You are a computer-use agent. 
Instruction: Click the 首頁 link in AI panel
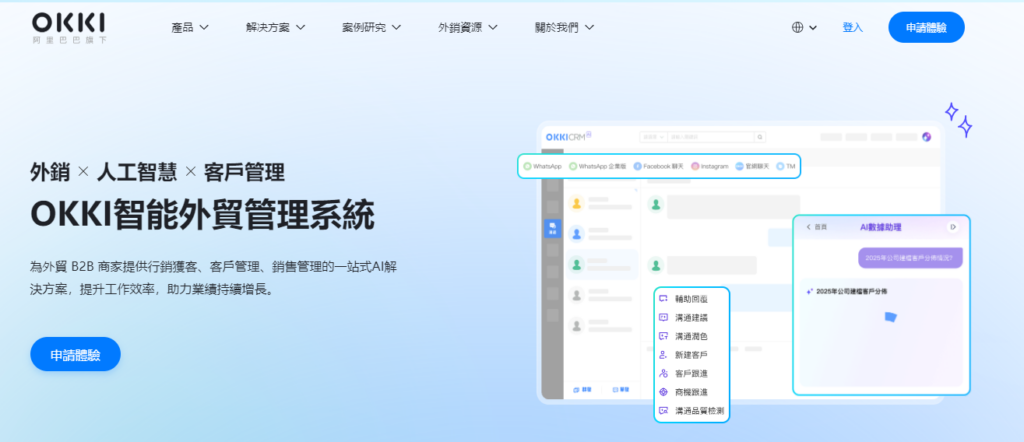click(820, 227)
